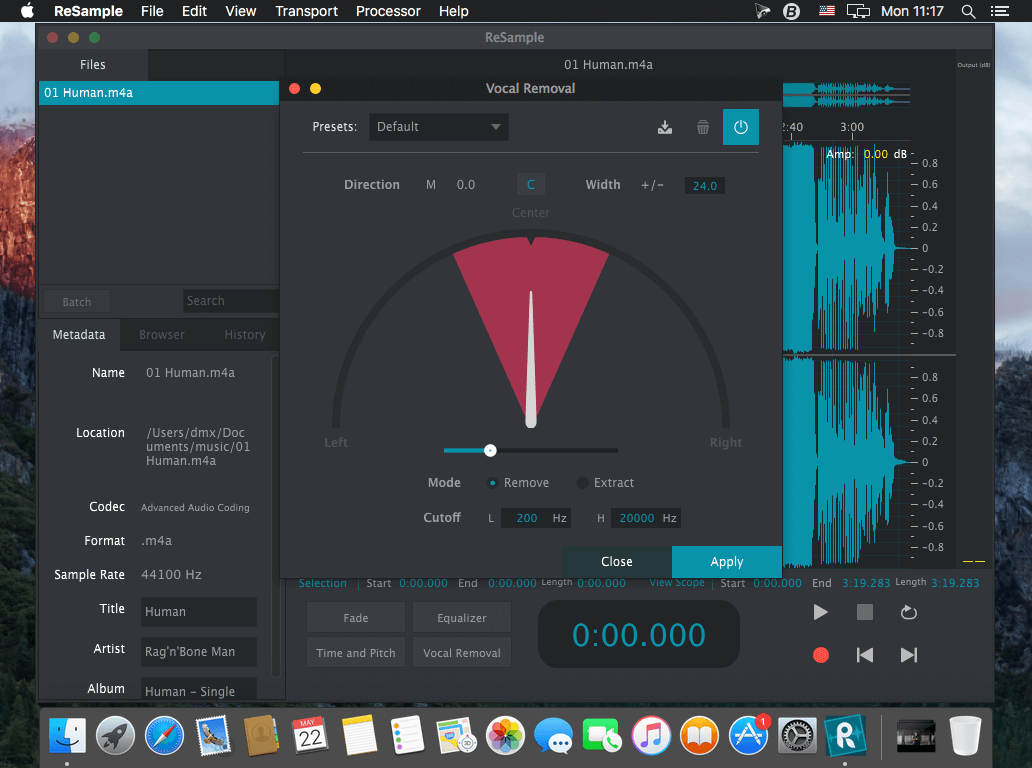Open FaceTime from the dock
Screen dimensions: 1032x768
(x=602, y=735)
